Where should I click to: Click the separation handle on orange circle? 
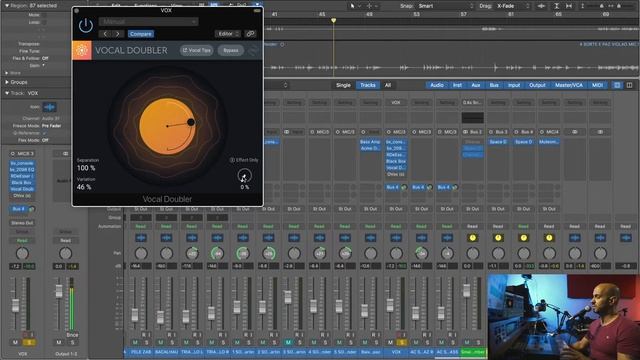click(x=191, y=122)
